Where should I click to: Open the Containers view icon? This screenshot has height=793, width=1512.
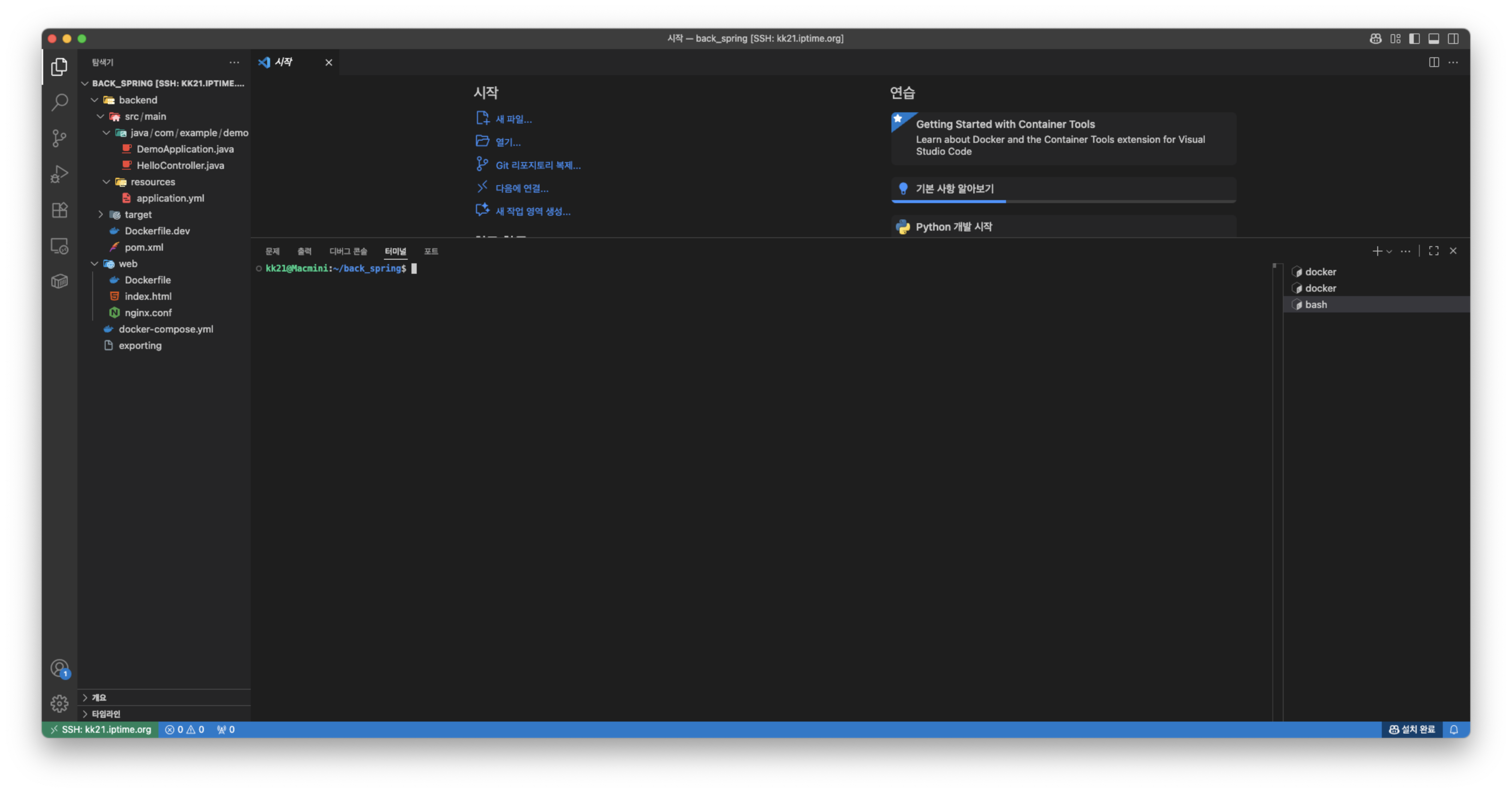59,282
